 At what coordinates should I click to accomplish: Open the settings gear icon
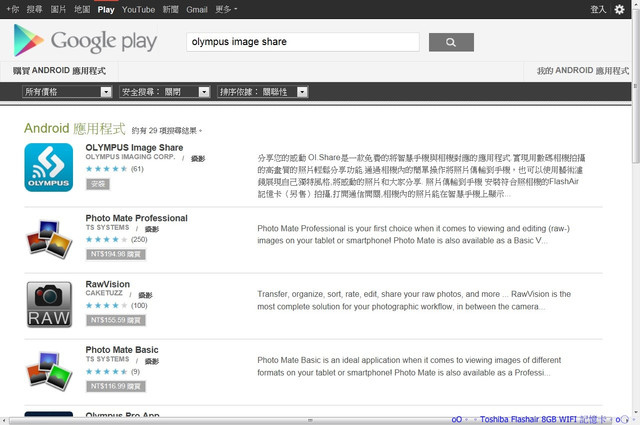[x=620, y=9]
